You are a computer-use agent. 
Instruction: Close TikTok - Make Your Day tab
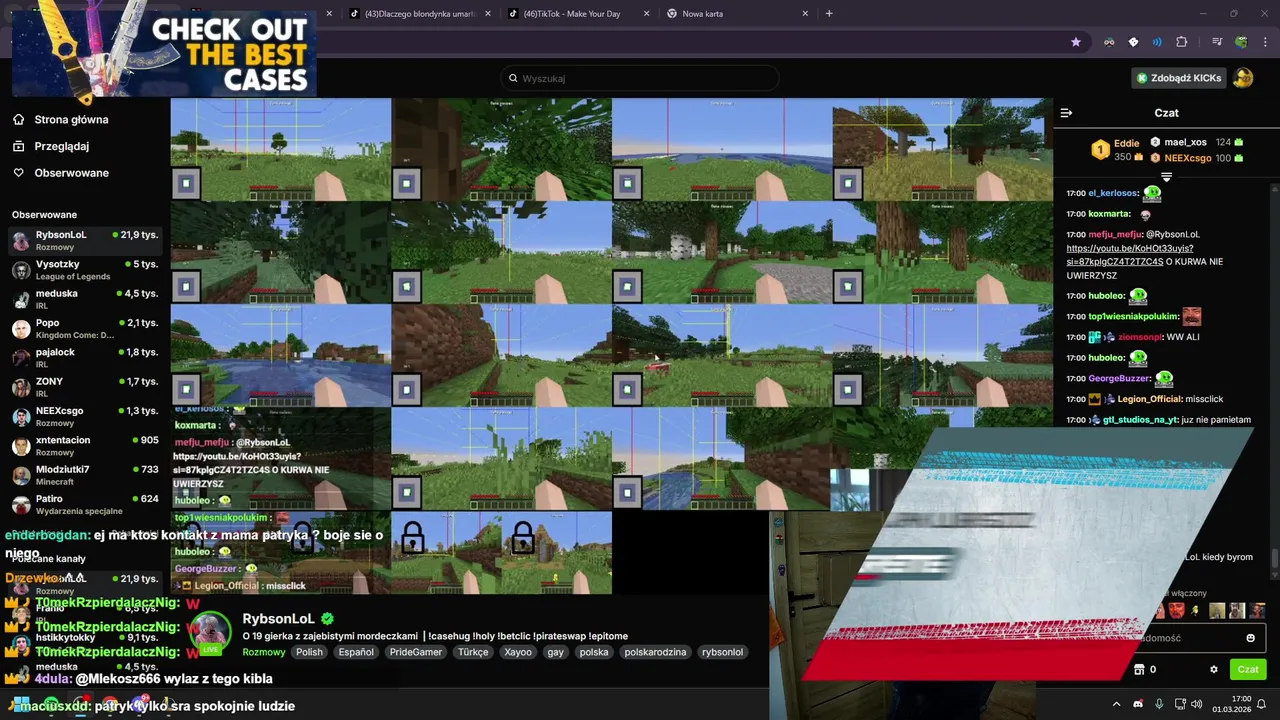coord(646,14)
